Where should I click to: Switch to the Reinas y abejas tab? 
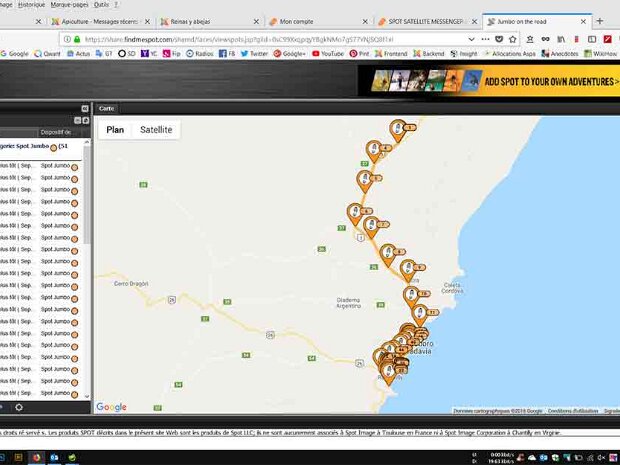point(191,22)
